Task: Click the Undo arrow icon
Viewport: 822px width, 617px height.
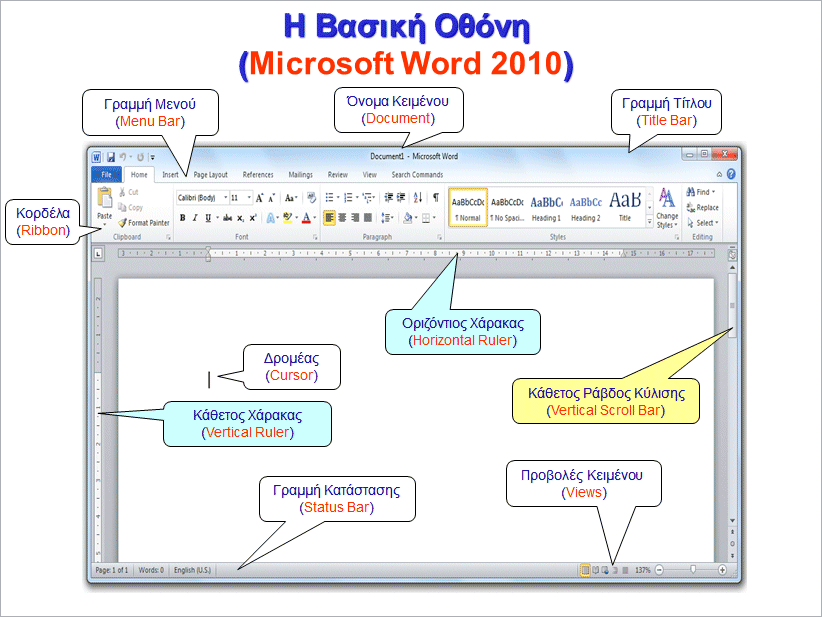Action: 123,157
